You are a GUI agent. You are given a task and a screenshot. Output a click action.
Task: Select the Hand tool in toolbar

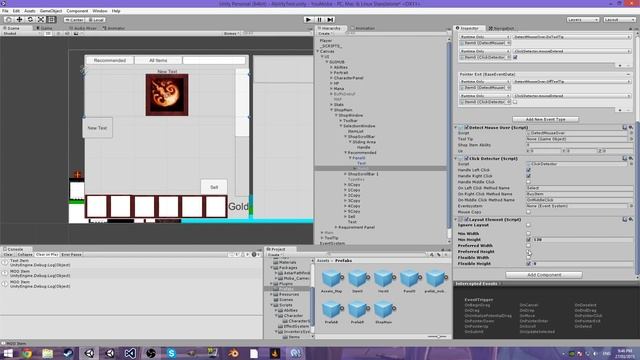coord(9,20)
